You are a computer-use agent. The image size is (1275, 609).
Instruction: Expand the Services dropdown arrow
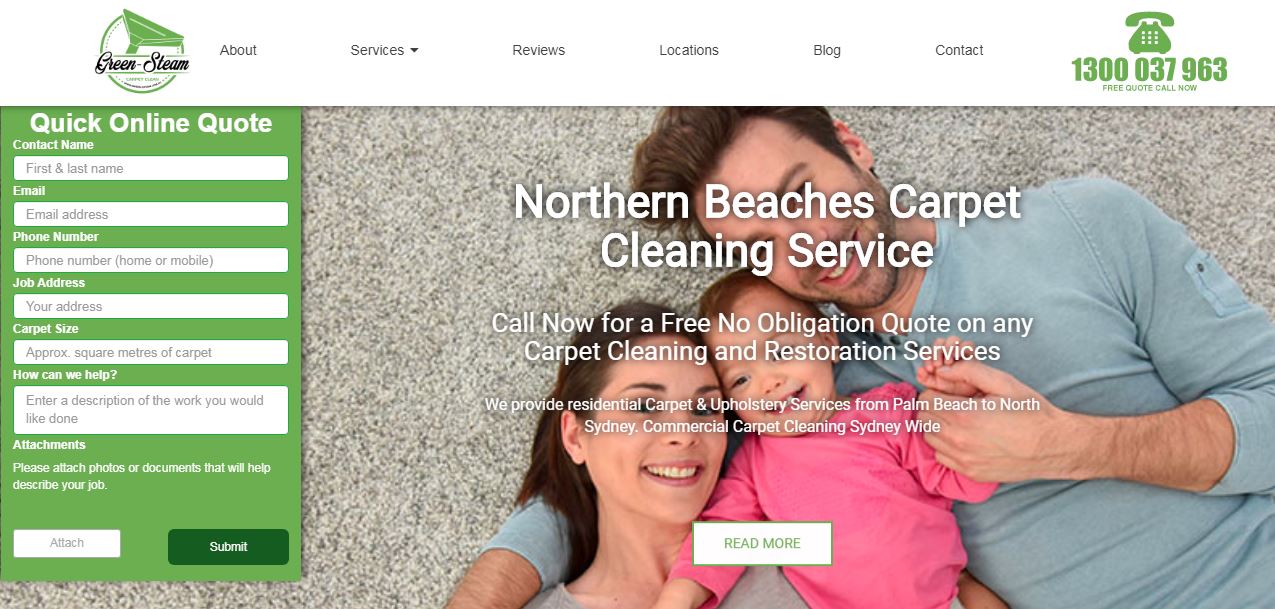pos(414,50)
